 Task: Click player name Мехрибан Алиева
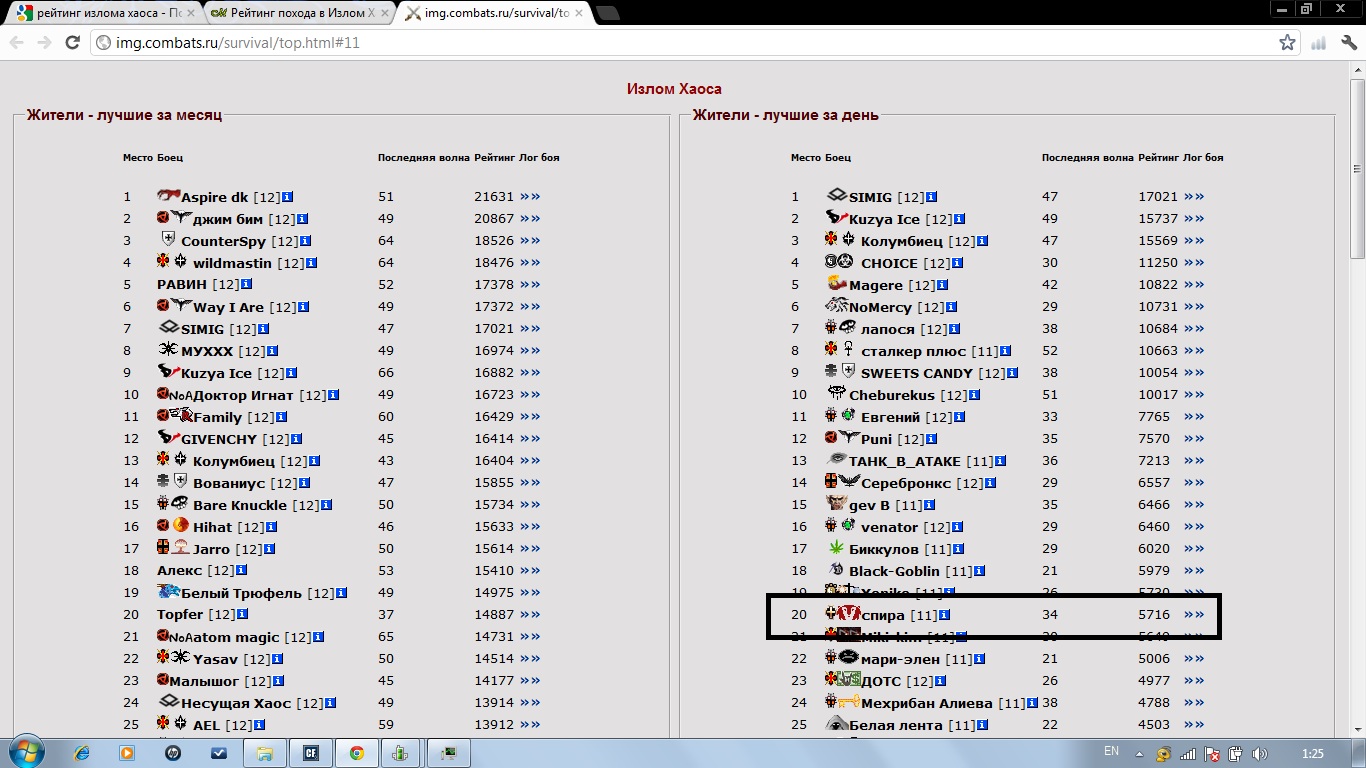(x=927, y=703)
